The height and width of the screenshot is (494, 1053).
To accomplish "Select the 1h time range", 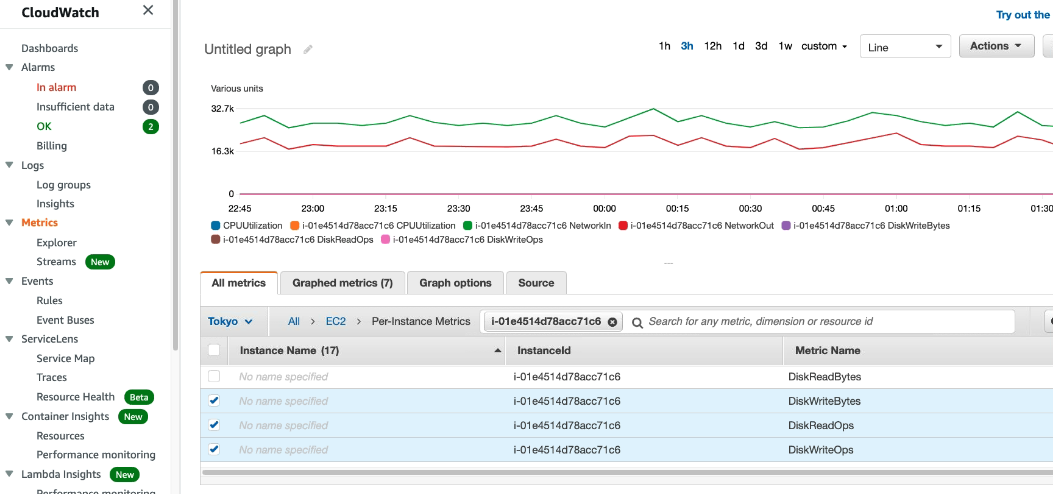I will pyautogui.click(x=664, y=46).
